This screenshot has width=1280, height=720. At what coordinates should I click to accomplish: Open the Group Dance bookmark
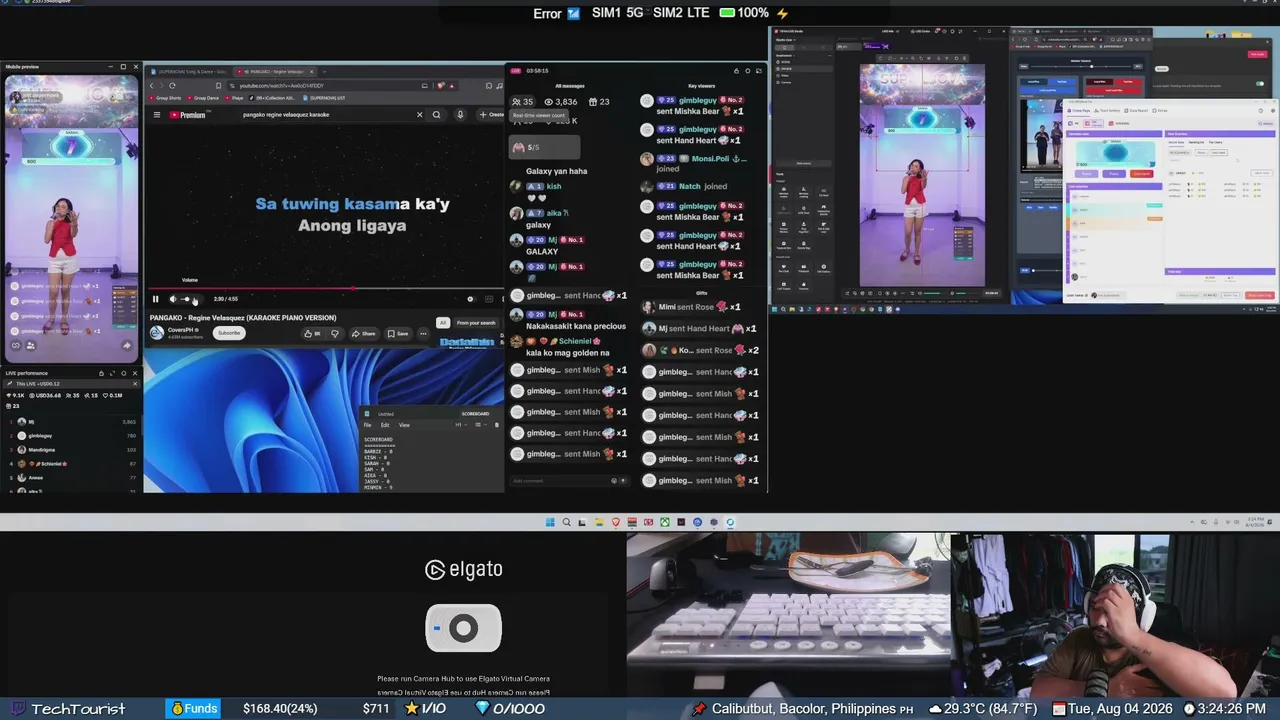pos(204,98)
